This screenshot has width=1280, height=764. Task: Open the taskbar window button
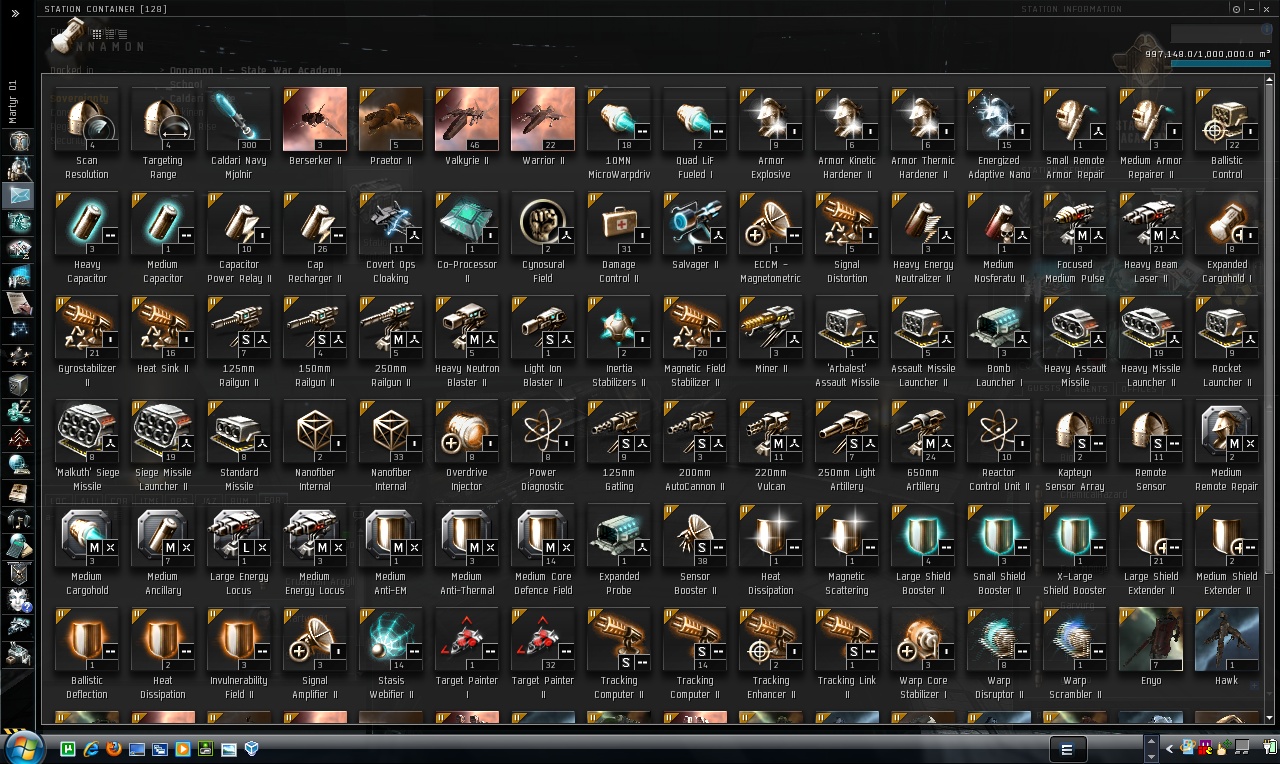[x=1066, y=749]
